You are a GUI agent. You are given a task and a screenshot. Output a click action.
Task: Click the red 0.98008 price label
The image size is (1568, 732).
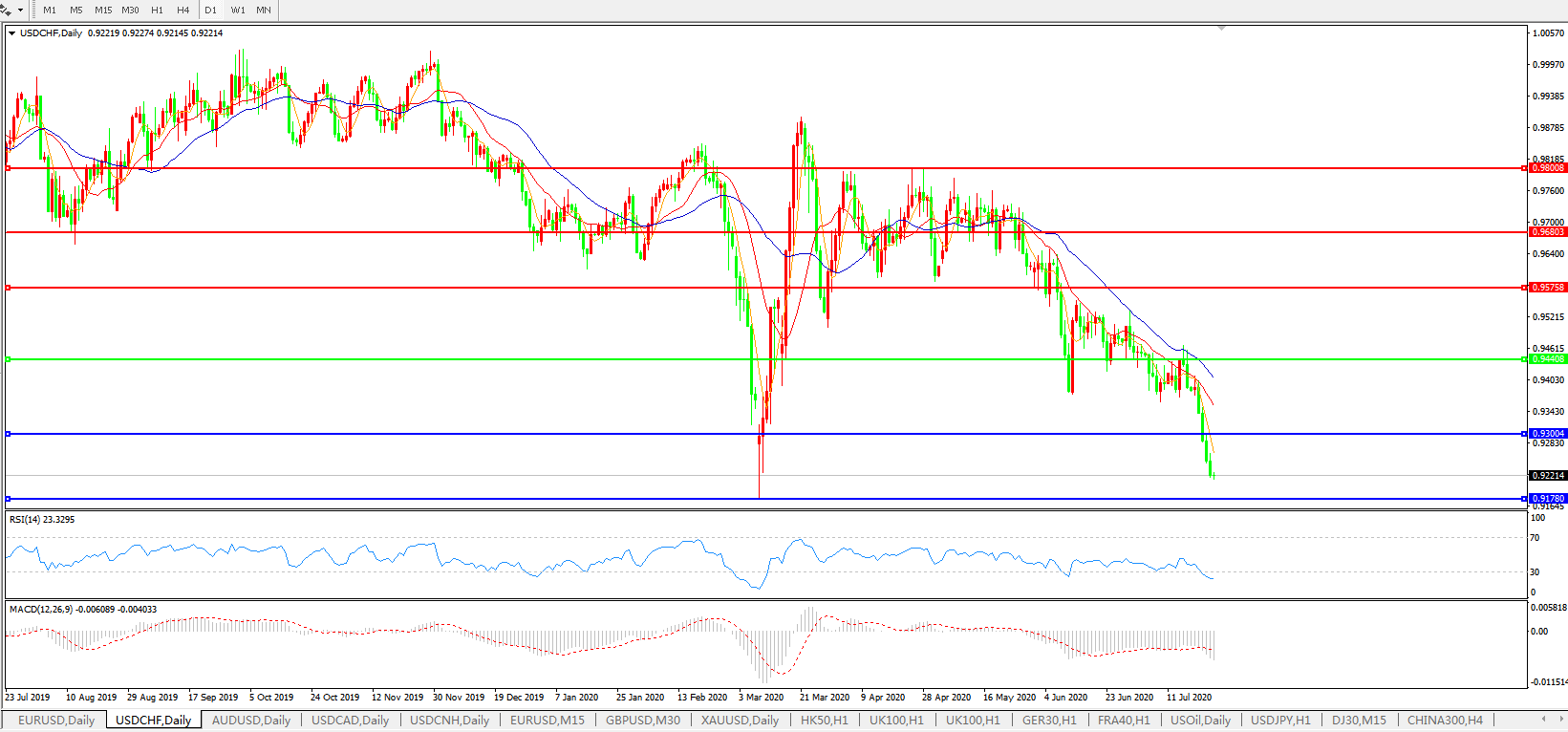[1548, 168]
